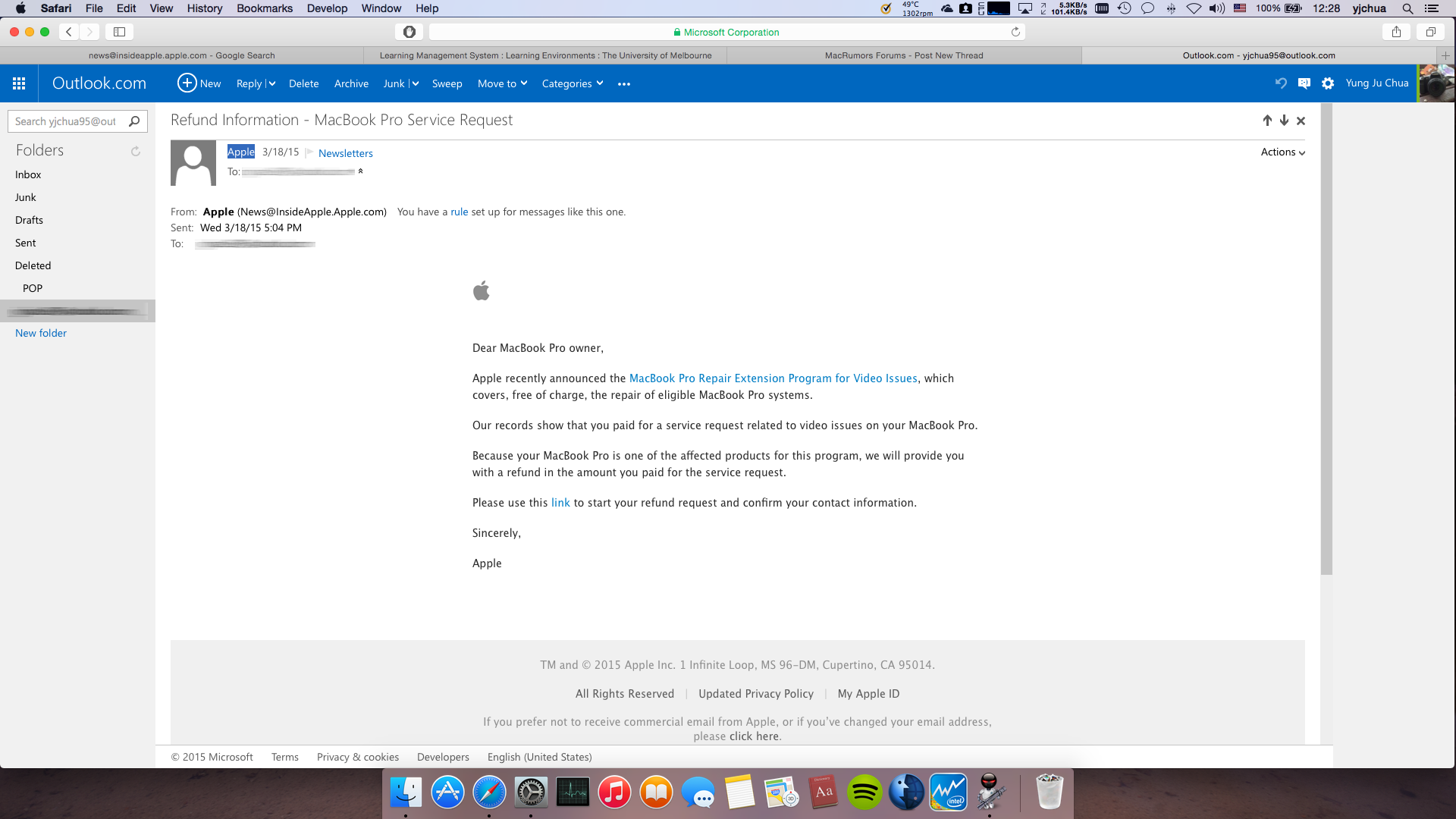Screen dimensions: 1456x819
Task: Click the Newsletters category link
Action: (346, 153)
